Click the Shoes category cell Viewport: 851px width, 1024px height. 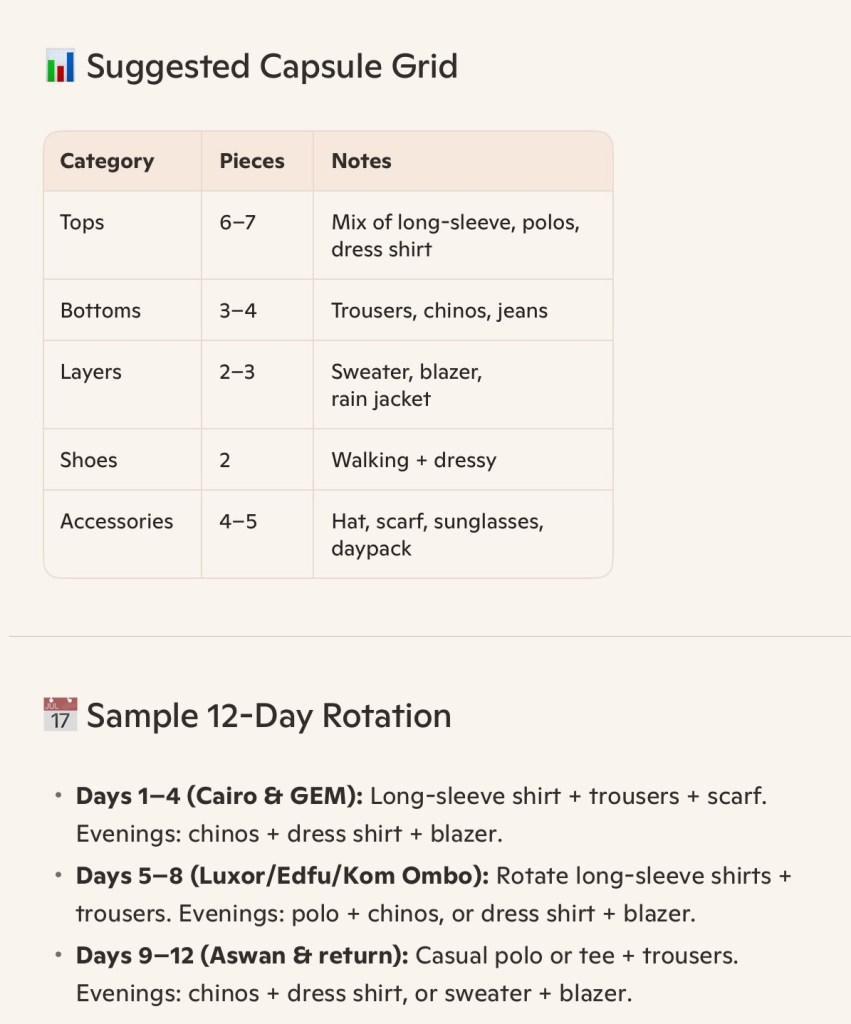click(89, 460)
